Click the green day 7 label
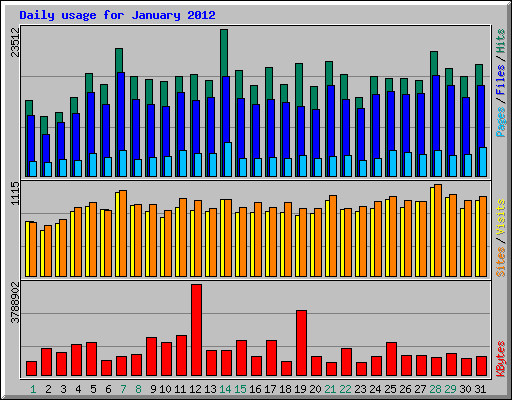 [123, 389]
